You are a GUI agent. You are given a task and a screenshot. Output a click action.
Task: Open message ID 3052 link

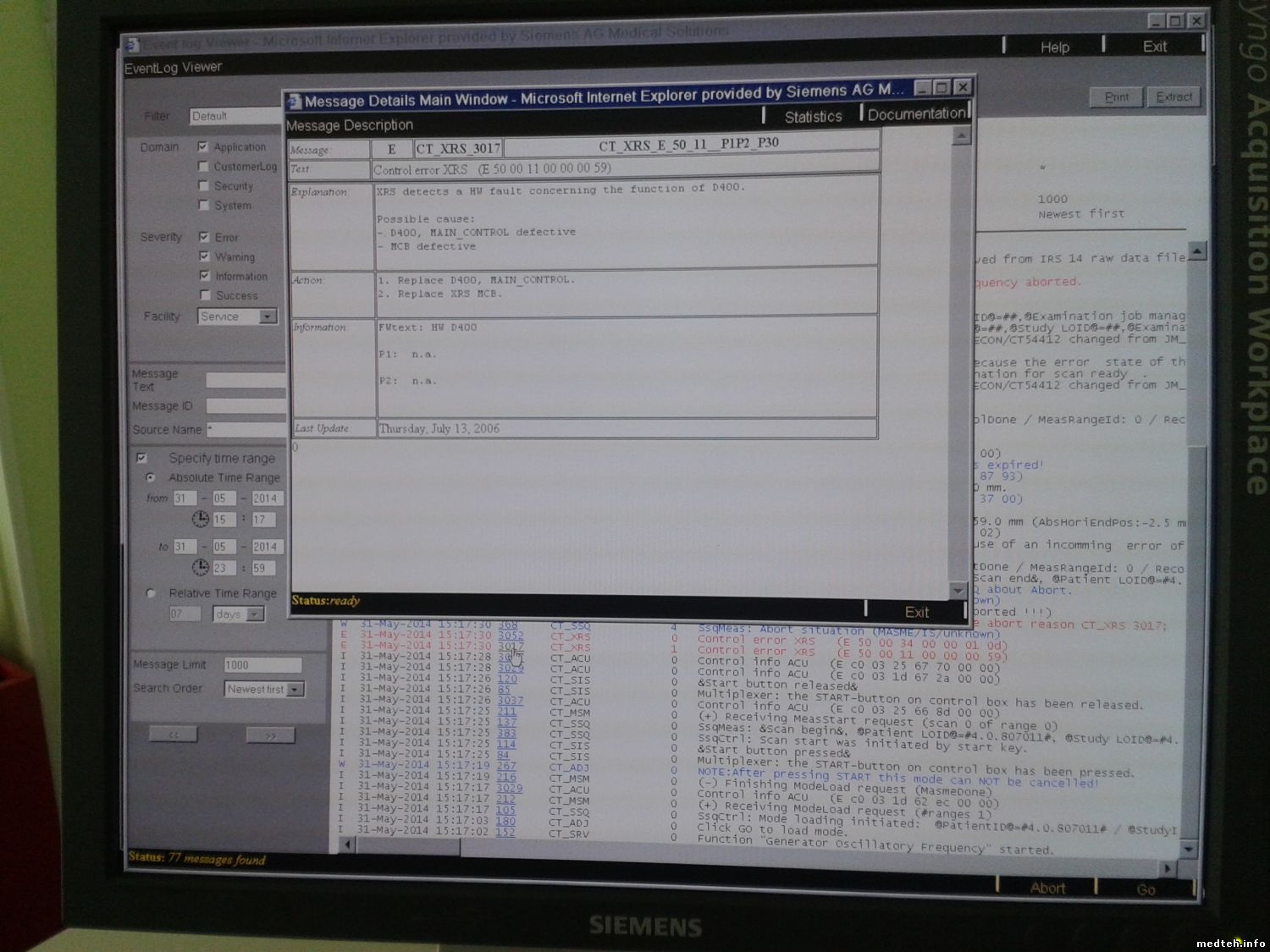tap(510, 635)
